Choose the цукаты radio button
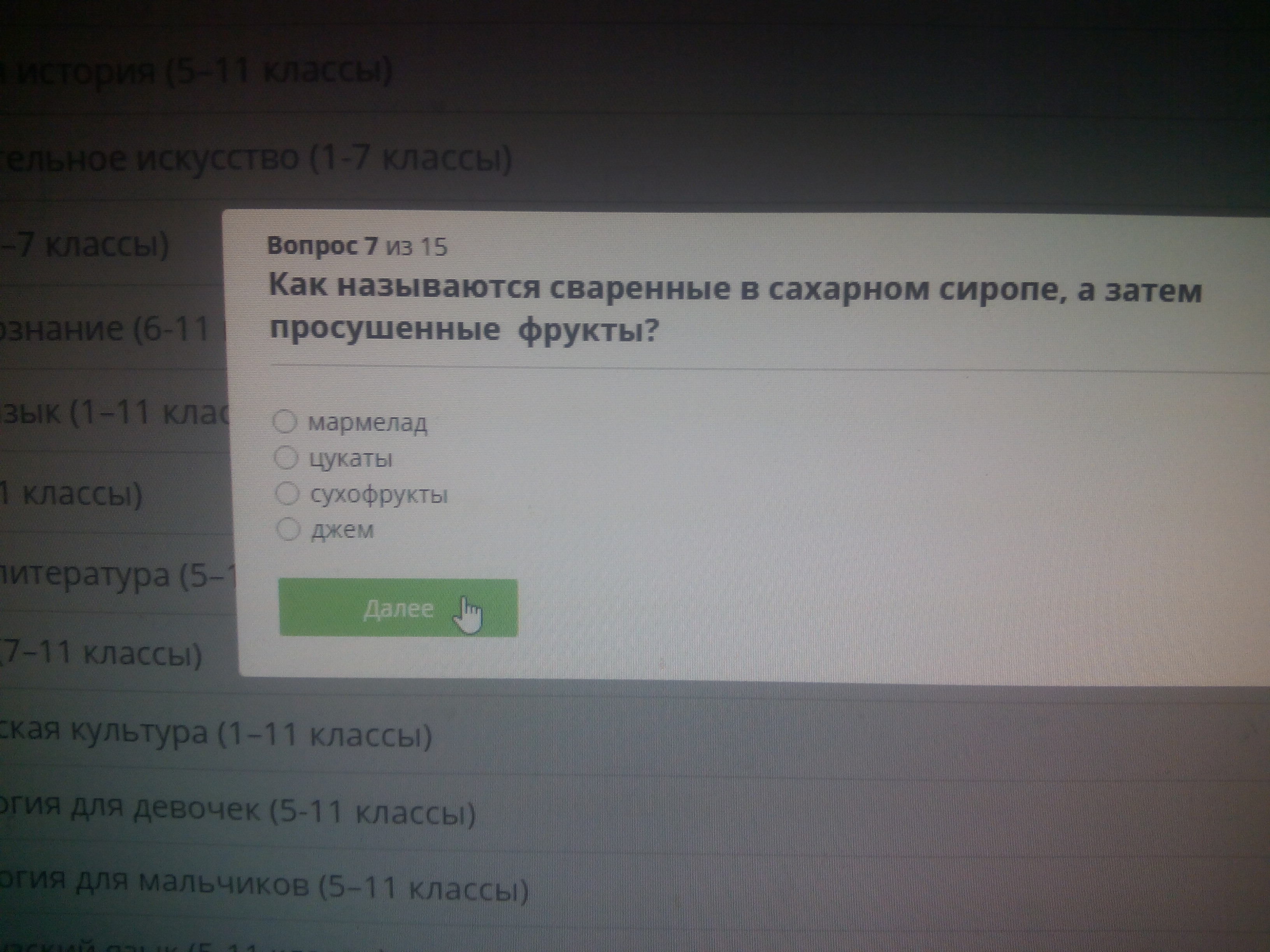Screen dimensions: 1270x952 (286, 458)
